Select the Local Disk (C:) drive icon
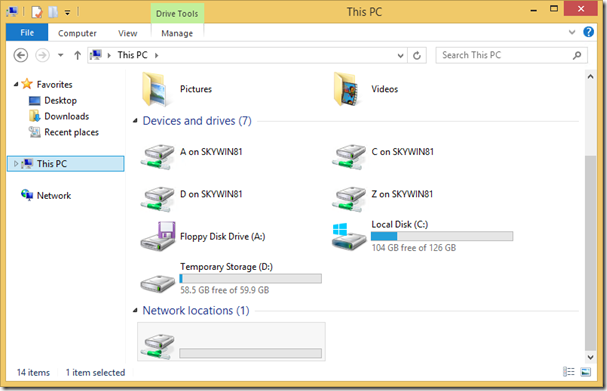This screenshot has width=607, height=391. coord(349,237)
